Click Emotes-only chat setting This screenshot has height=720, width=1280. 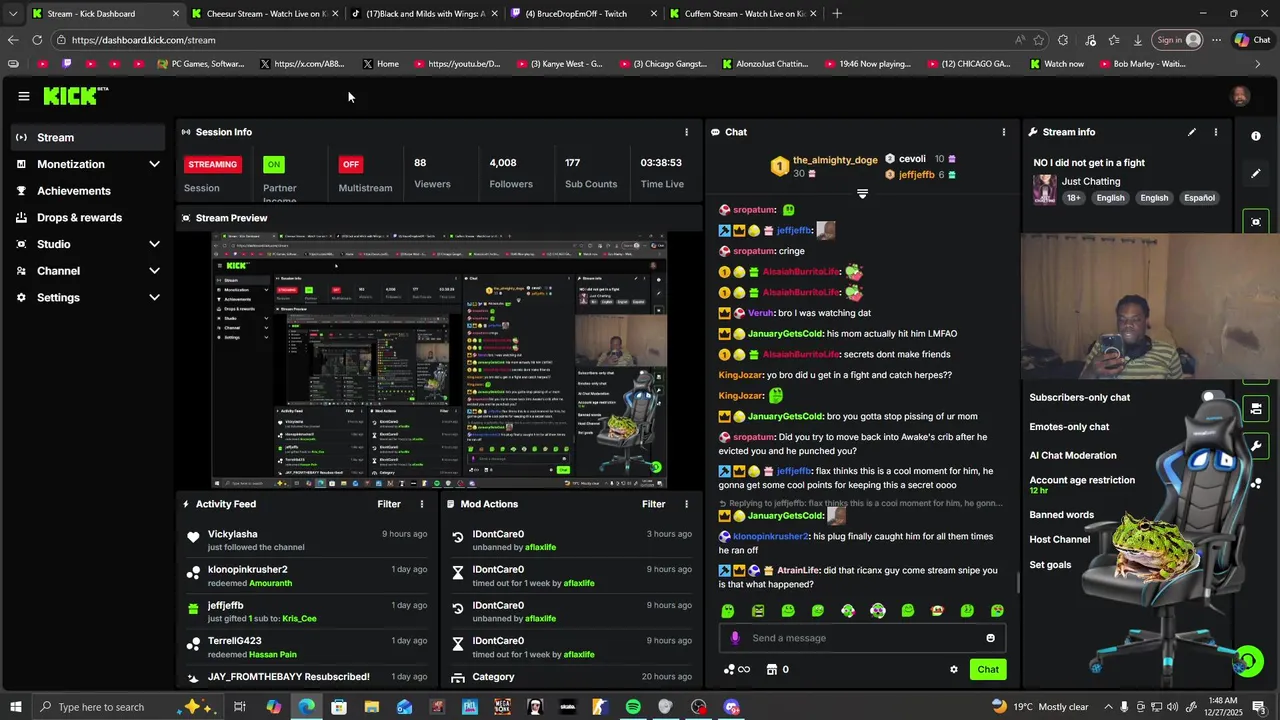pyautogui.click(x=1069, y=427)
